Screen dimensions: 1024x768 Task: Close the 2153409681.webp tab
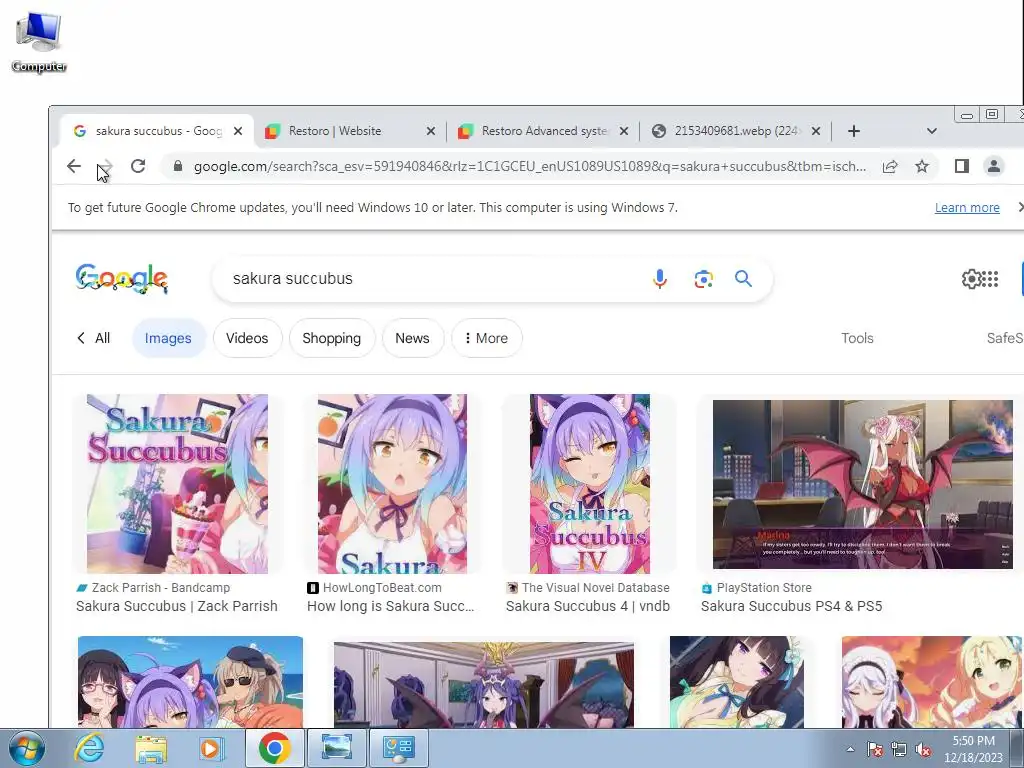(x=816, y=131)
